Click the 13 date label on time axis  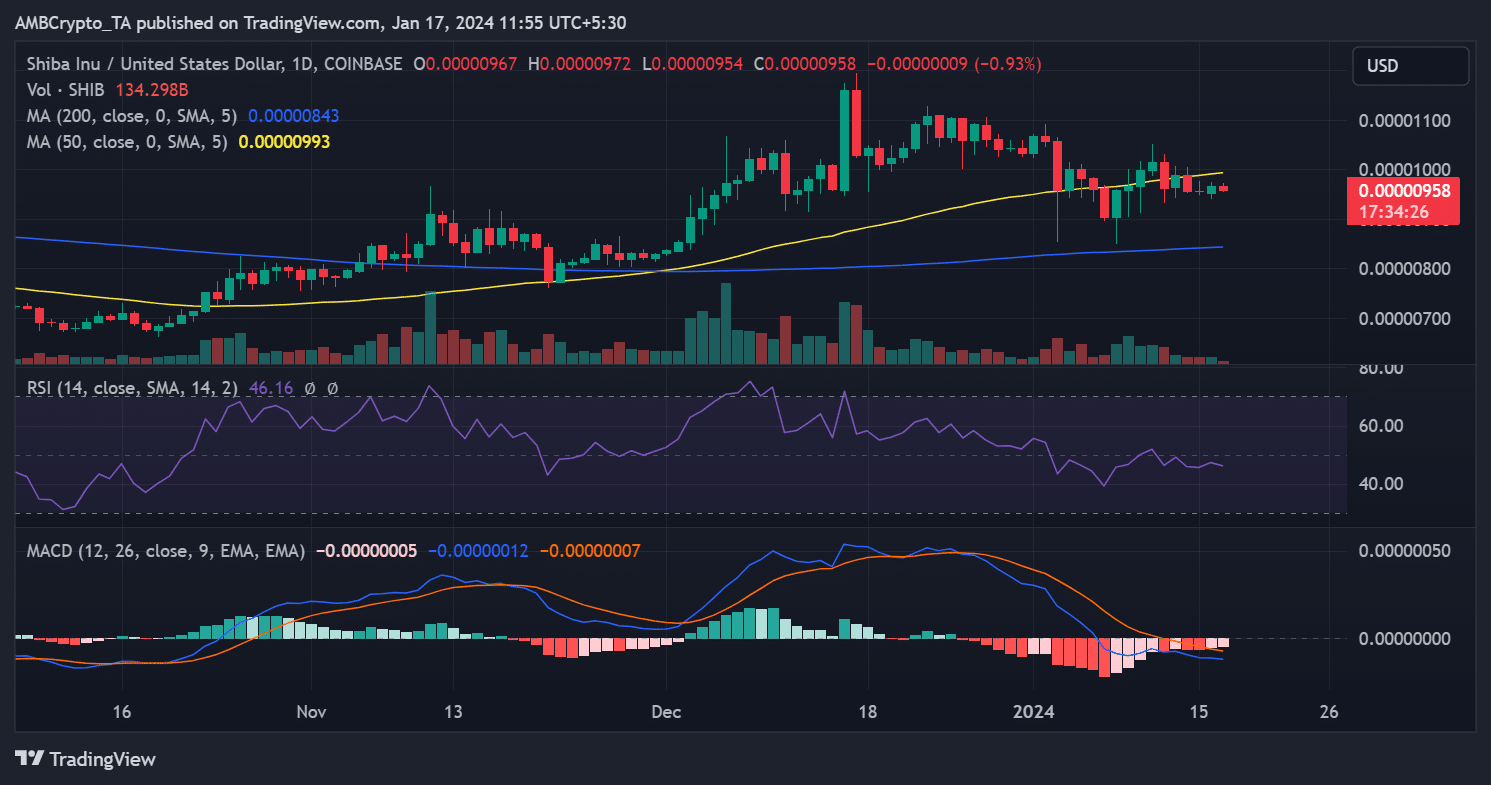pos(452,712)
